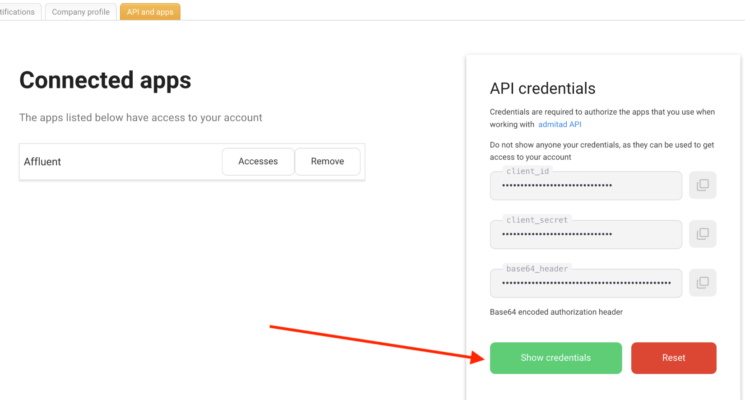Remove the Affluent connected app

coord(327,162)
